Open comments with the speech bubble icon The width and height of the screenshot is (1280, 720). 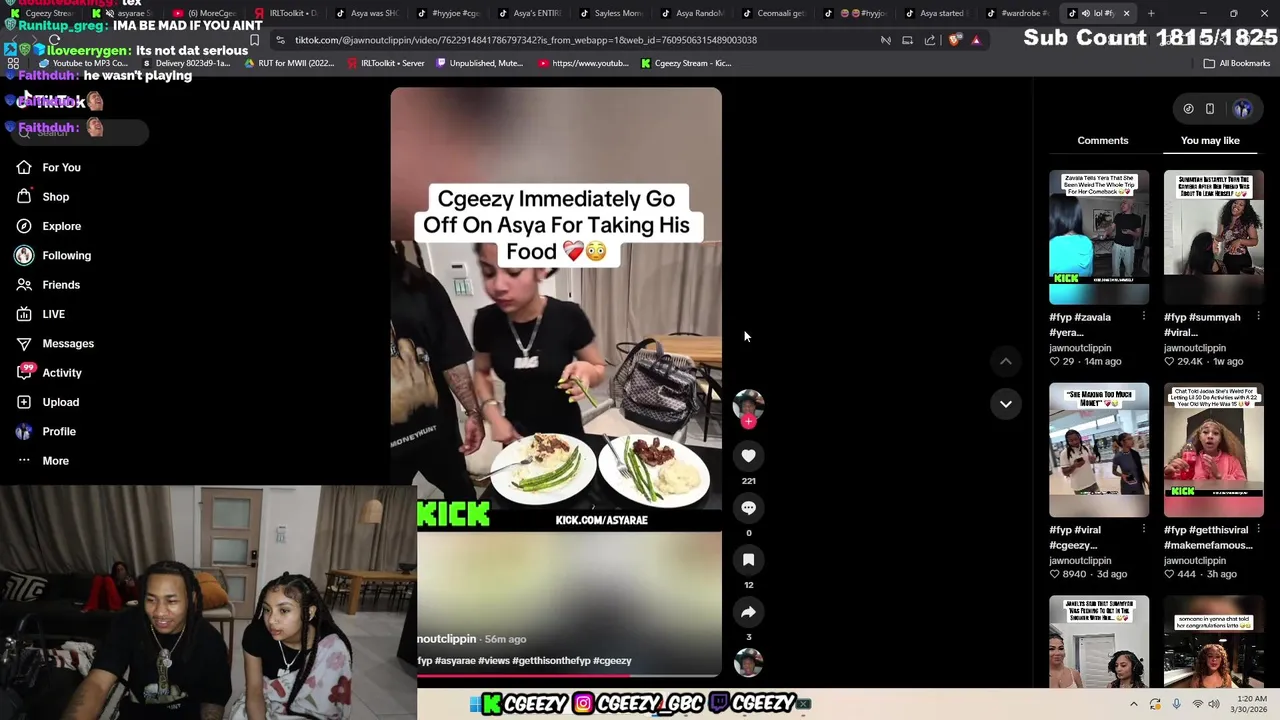(748, 507)
